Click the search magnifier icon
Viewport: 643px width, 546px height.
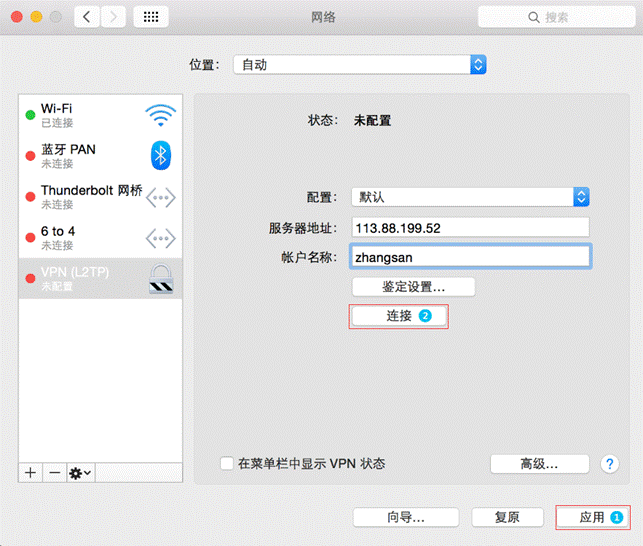(534, 17)
